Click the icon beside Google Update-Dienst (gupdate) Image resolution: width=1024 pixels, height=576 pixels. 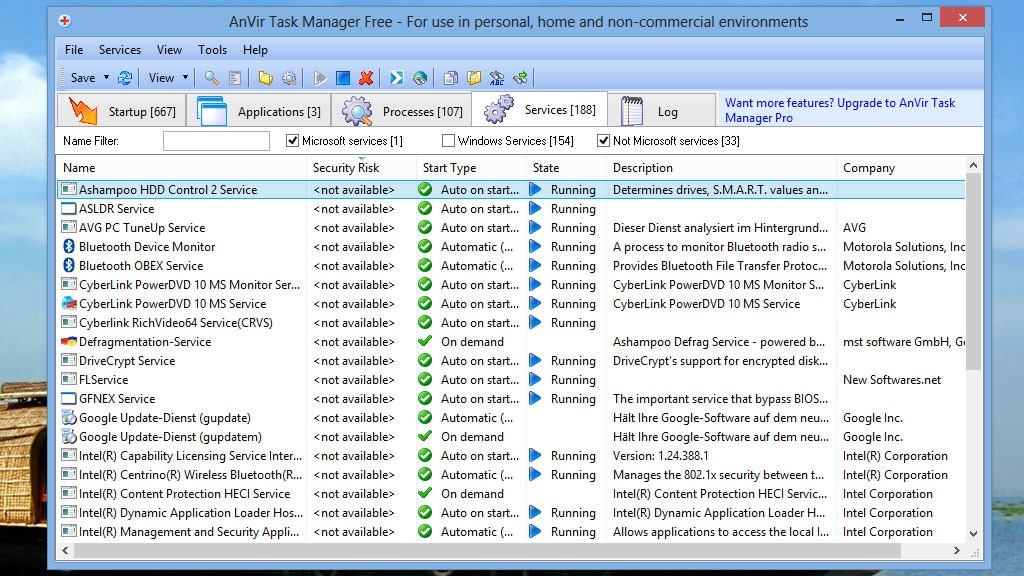pyautogui.click(x=69, y=417)
